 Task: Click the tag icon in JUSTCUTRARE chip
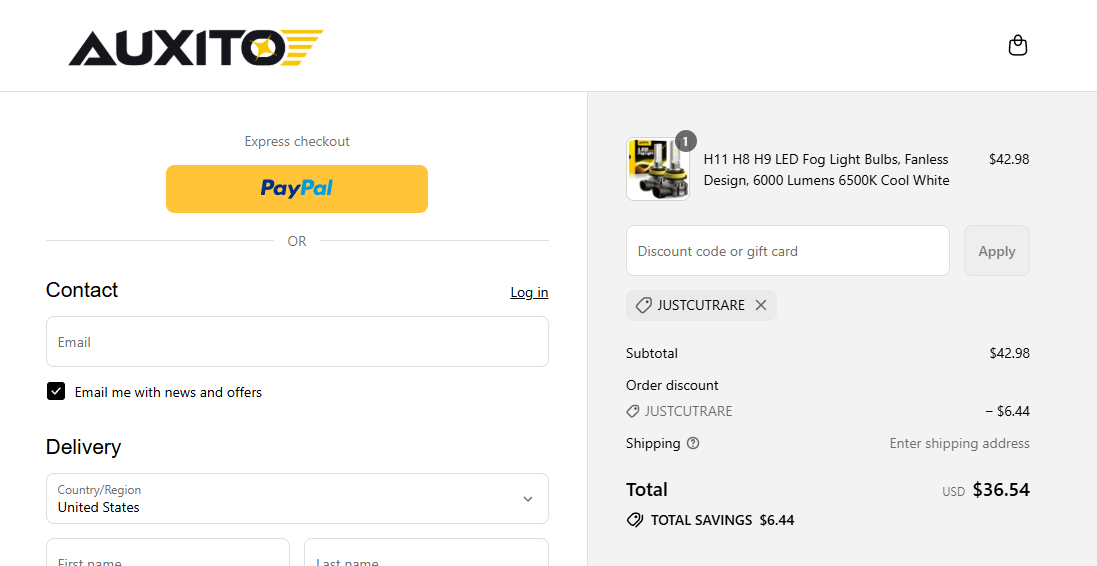tap(644, 305)
